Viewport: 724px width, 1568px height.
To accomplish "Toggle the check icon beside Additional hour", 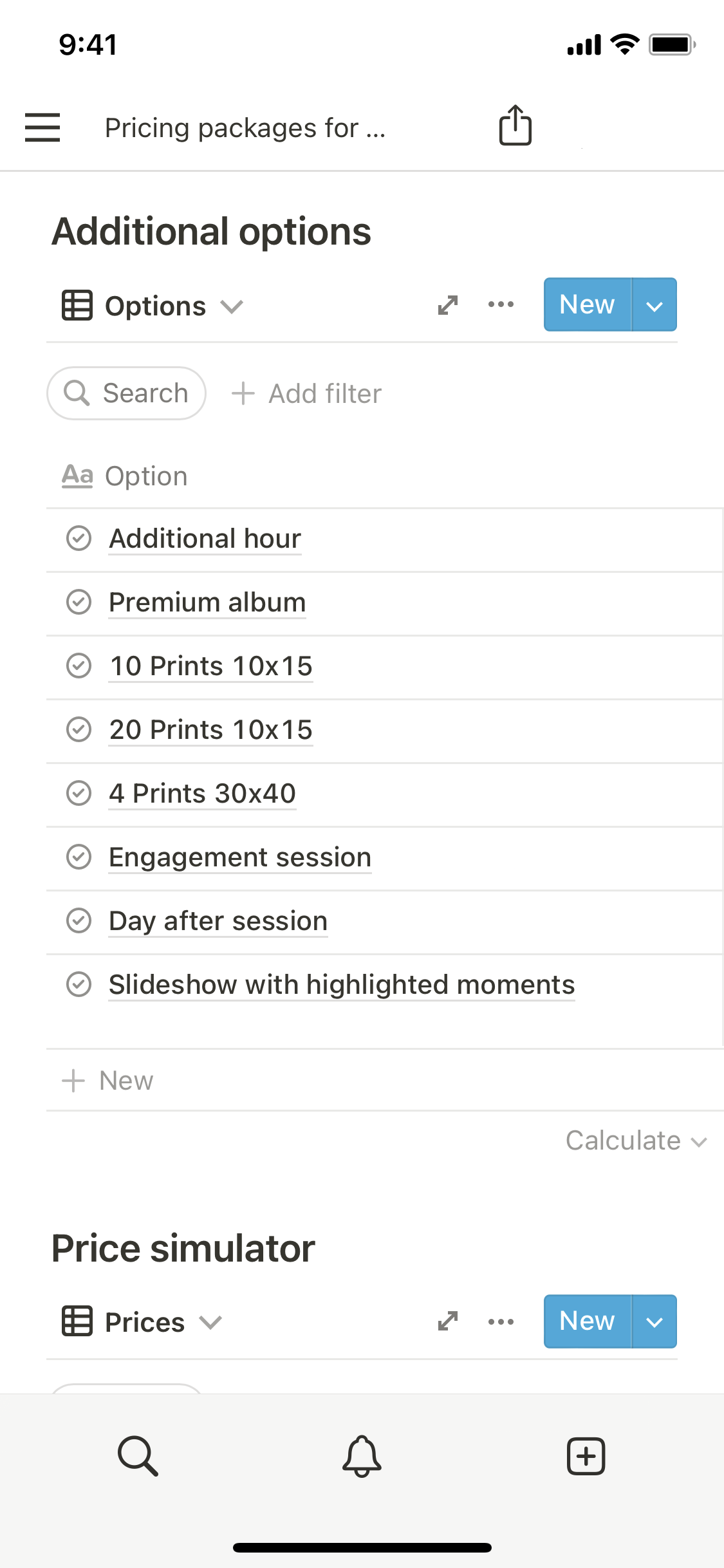I will pyautogui.click(x=79, y=538).
